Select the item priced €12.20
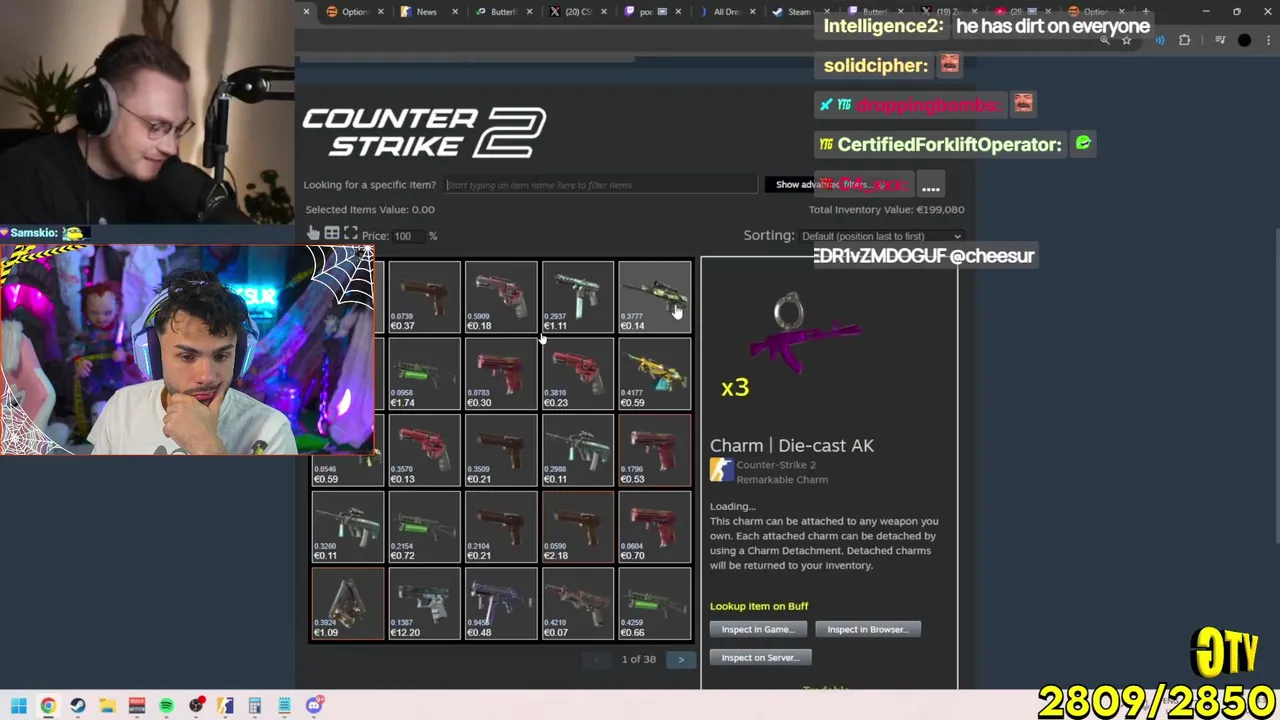 (424, 604)
